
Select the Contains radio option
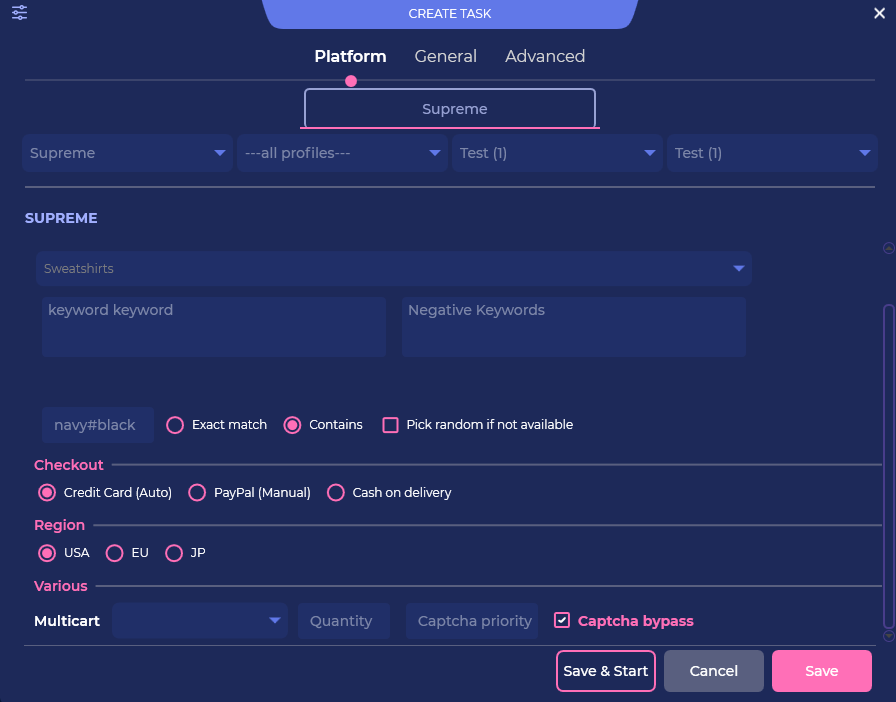click(293, 425)
